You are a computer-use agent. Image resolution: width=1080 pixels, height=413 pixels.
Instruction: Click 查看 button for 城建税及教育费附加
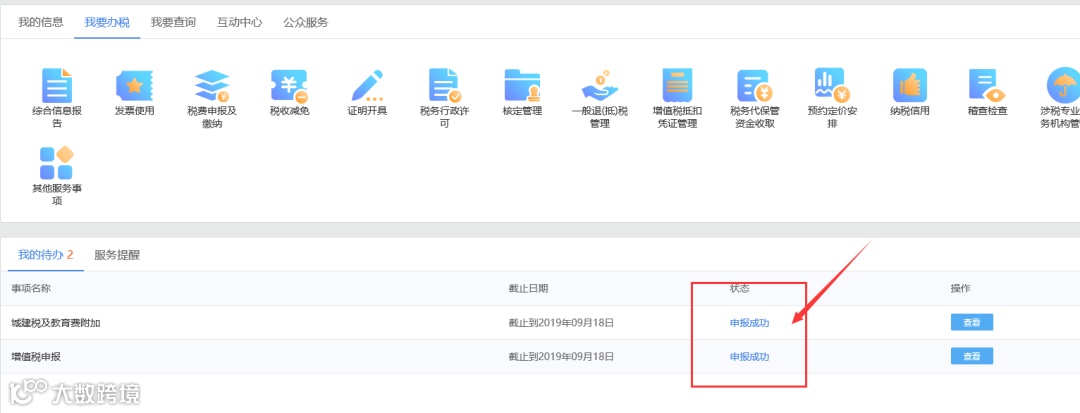click(972, 322)
